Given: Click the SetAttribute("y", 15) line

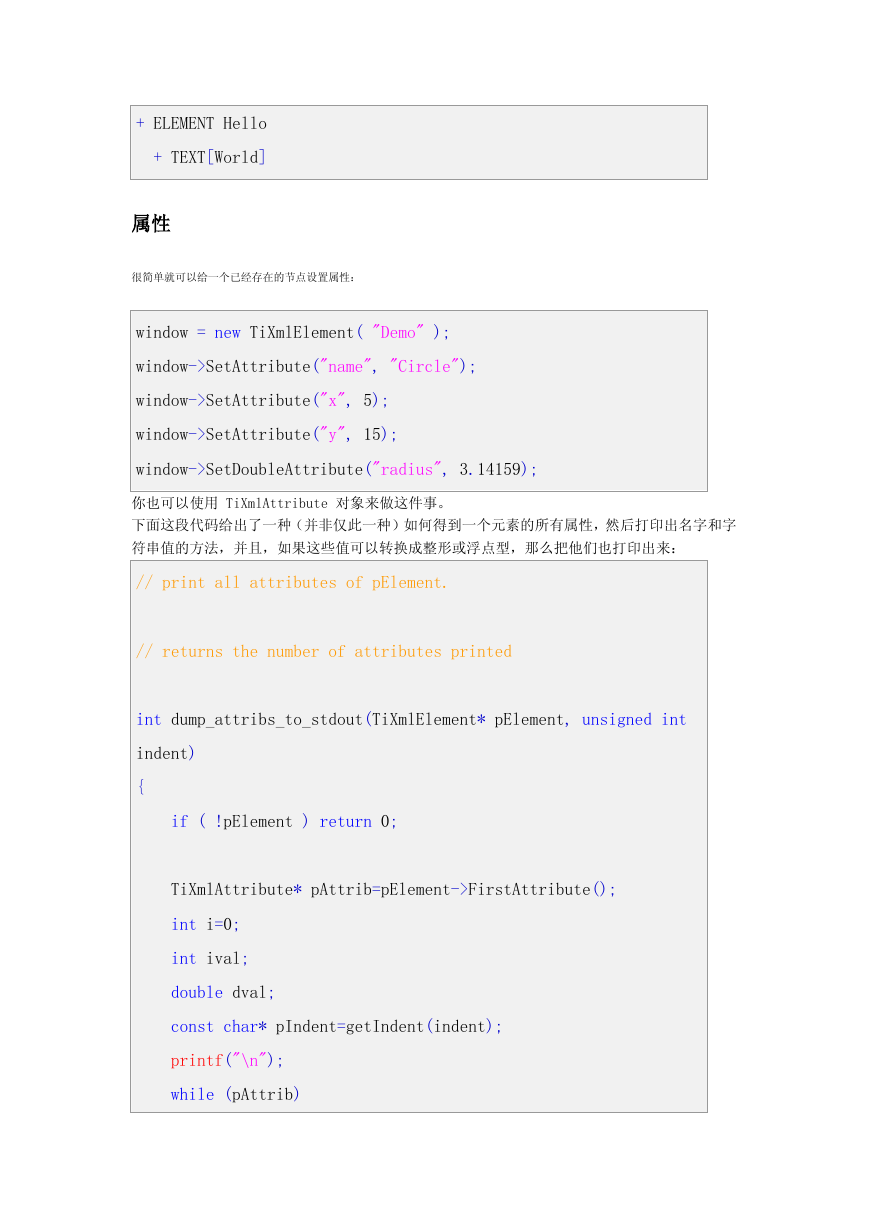Looking at the screenshot, I should click(267, 435).
